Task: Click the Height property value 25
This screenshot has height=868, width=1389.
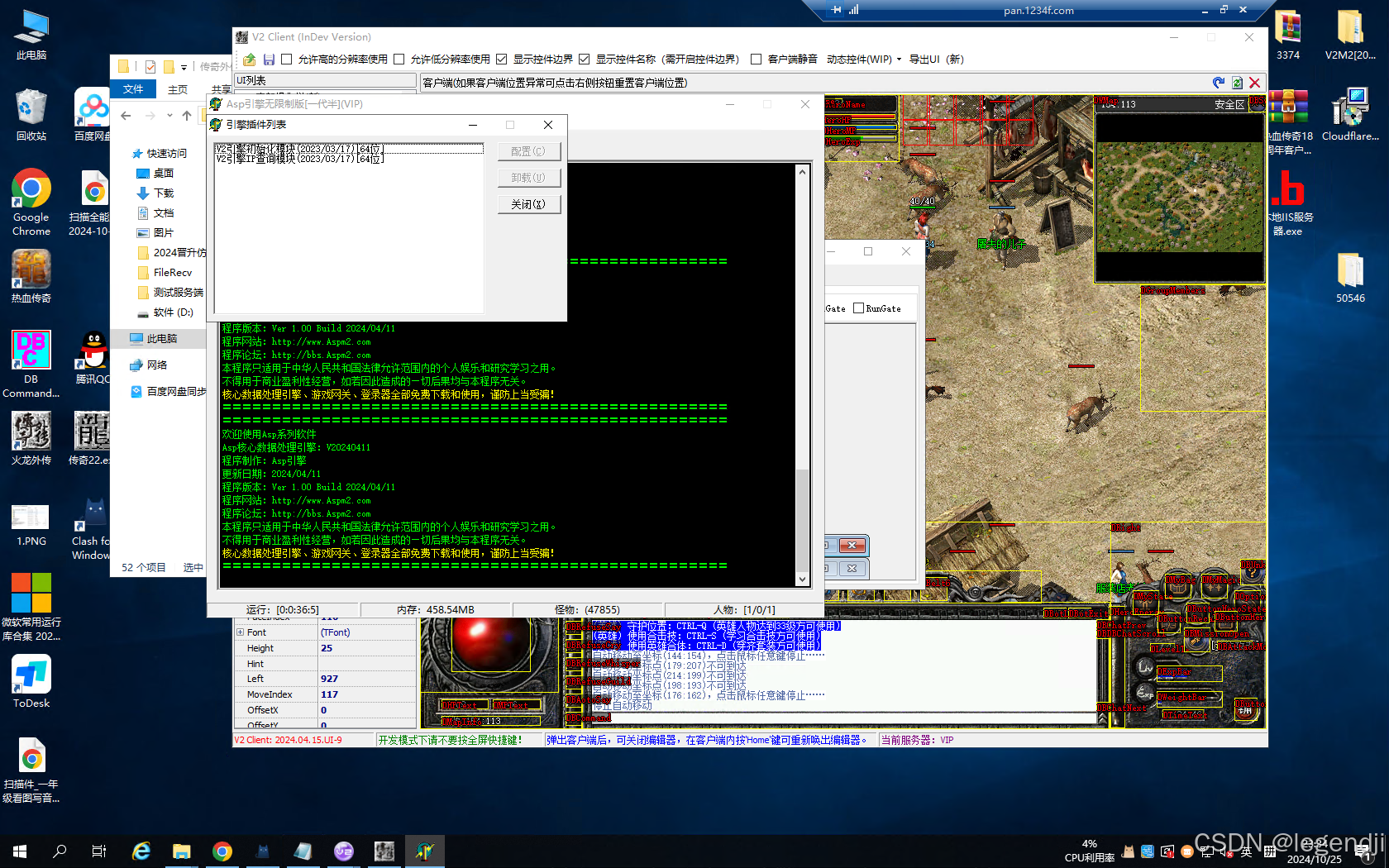Action: pyautogui.click(x=367, y=648)
